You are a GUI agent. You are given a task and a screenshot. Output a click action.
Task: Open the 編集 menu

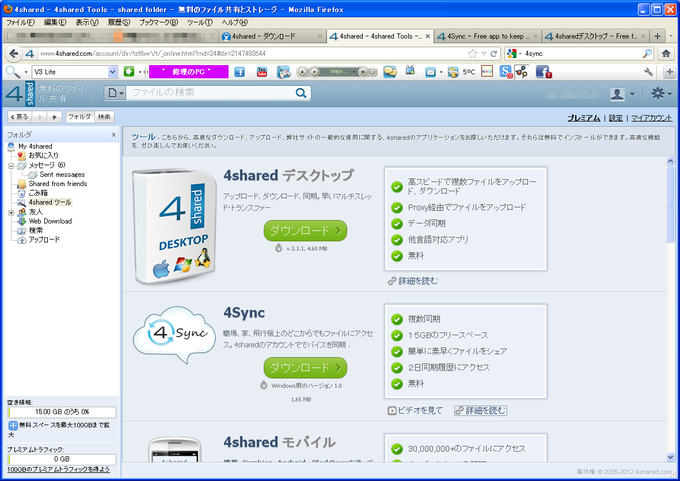[55, 22]
